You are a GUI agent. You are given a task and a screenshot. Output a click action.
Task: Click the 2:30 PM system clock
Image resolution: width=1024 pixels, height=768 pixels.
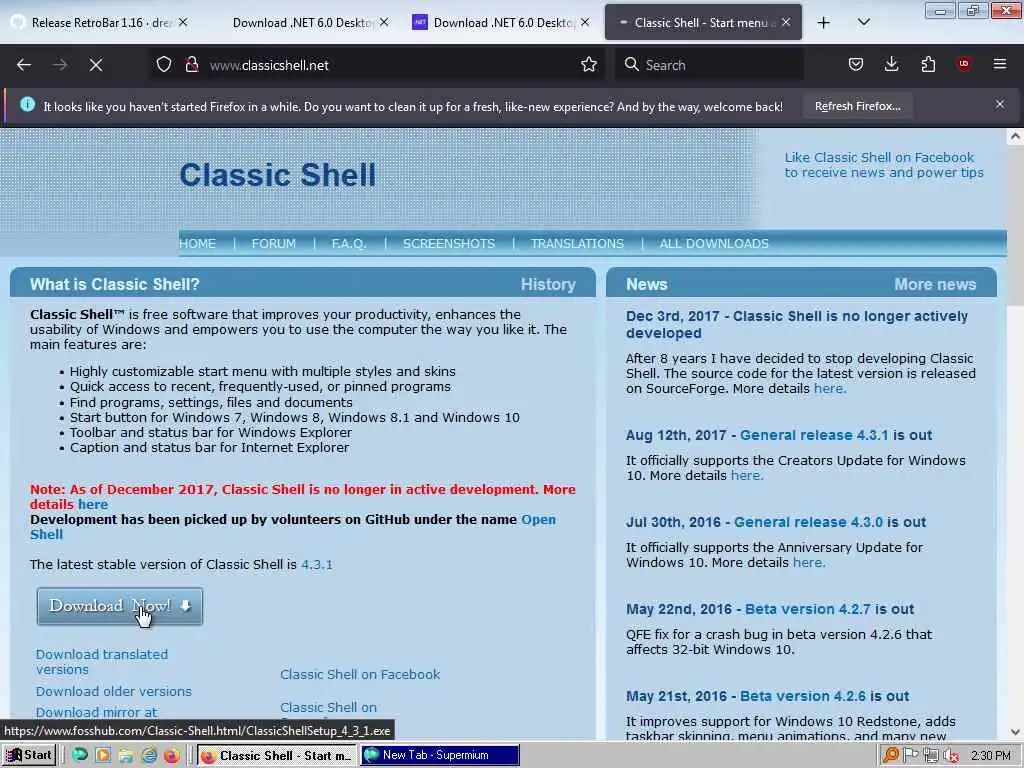pos(991,756)
